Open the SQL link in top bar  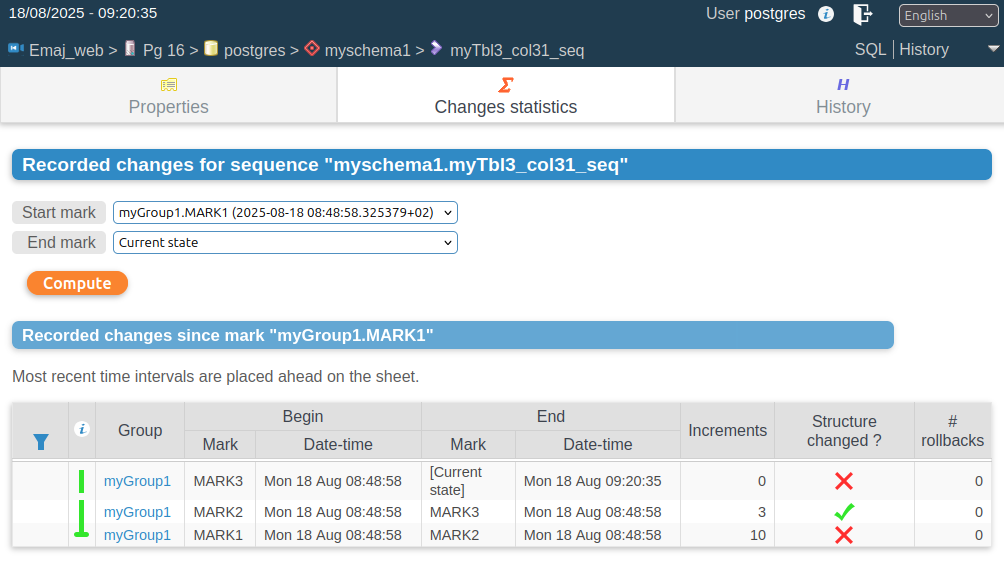coord(870,49)
